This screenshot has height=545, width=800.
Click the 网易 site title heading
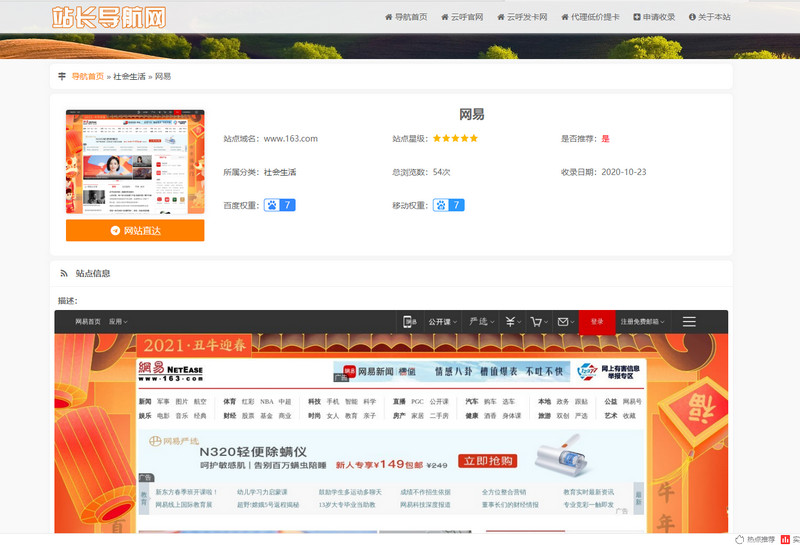(471, 114)
